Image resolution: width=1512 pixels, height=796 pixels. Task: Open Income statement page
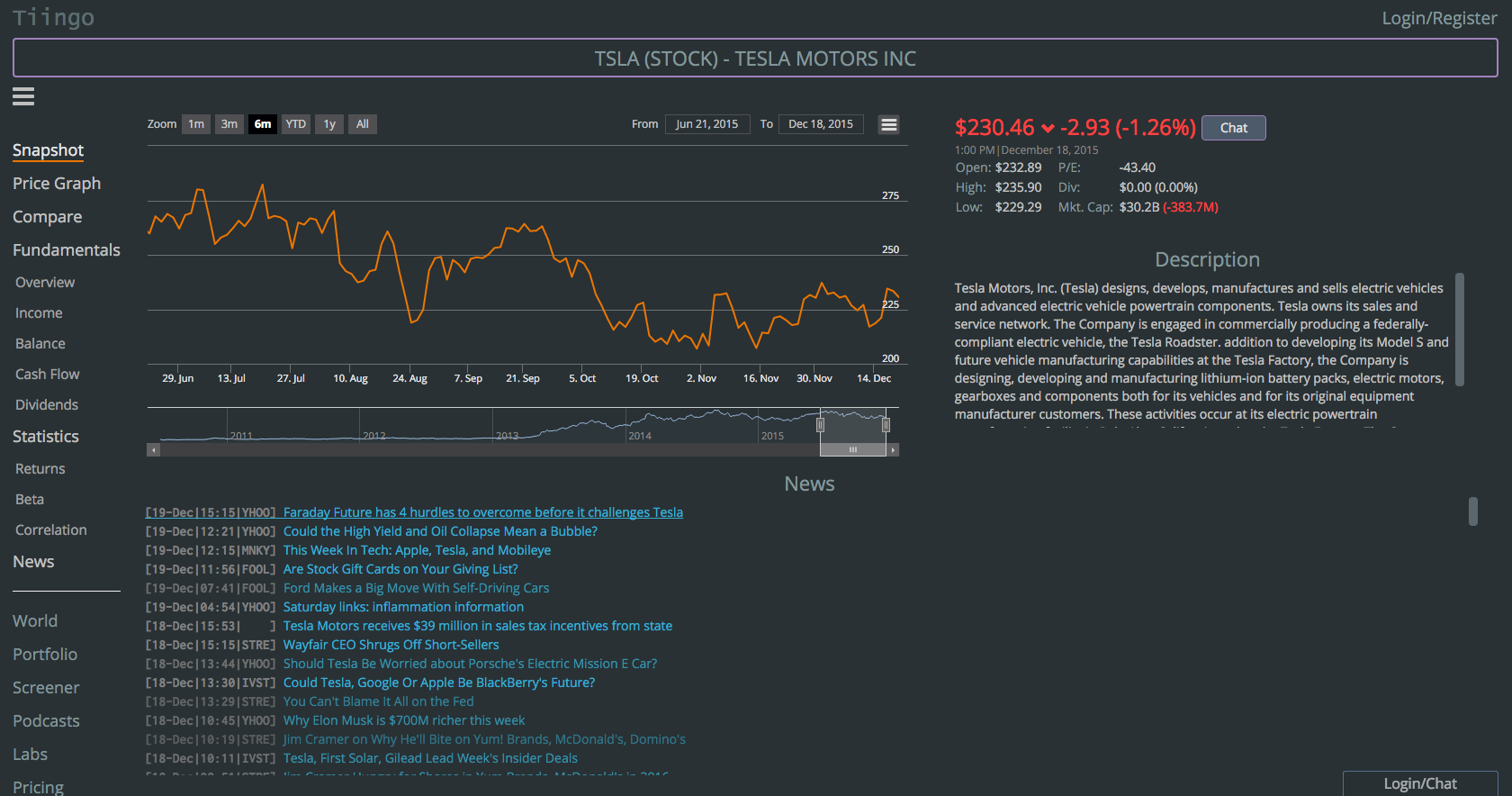point(39,313)
